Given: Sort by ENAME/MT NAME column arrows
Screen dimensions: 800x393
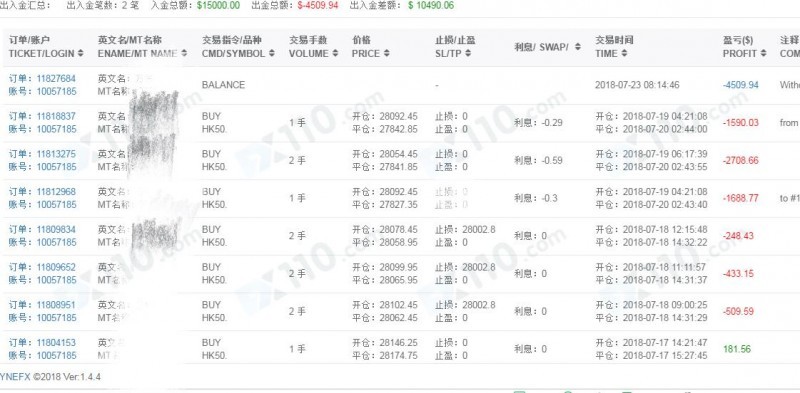Looking at the screenshot, I should point(184,53).
